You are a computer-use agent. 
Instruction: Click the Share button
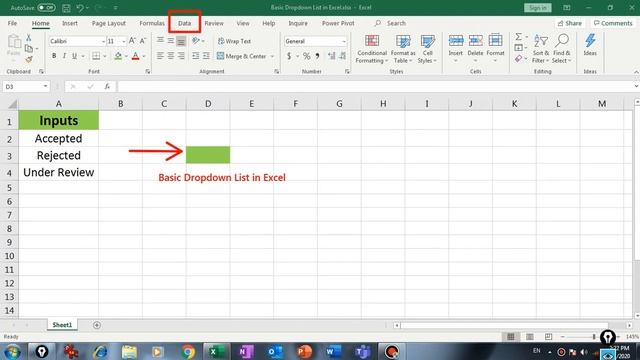point(570,23)
